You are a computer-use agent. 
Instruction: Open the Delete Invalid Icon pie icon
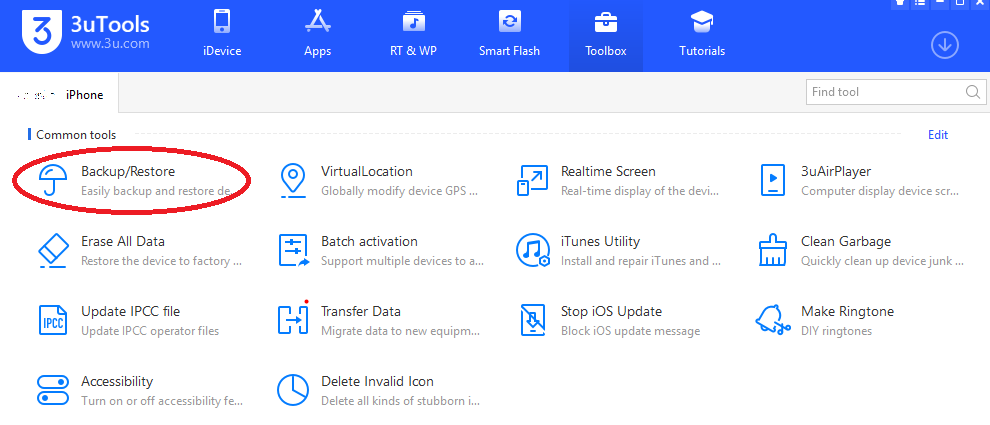(293, 391)
